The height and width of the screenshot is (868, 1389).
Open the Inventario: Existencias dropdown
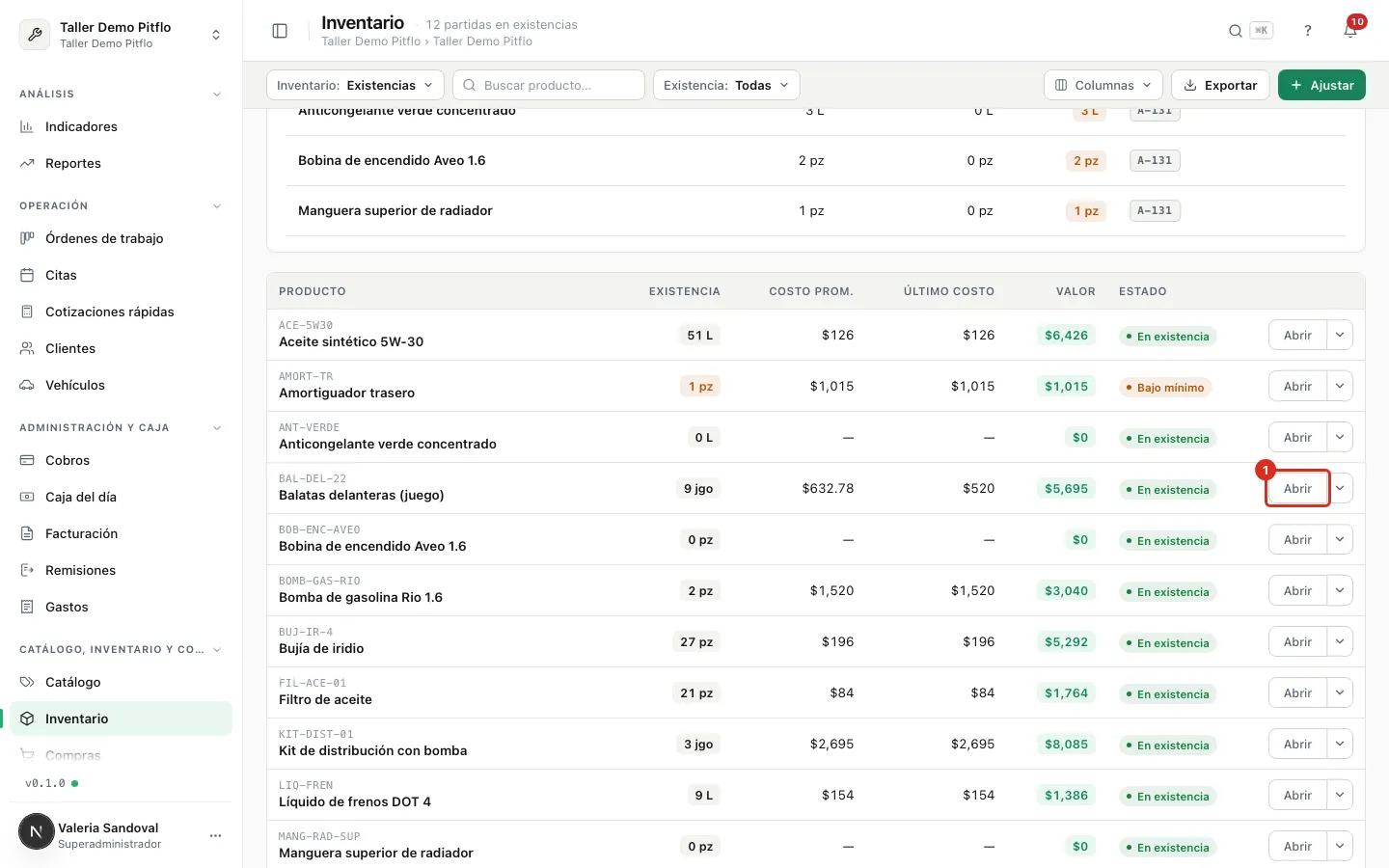[x=355, y=85]
